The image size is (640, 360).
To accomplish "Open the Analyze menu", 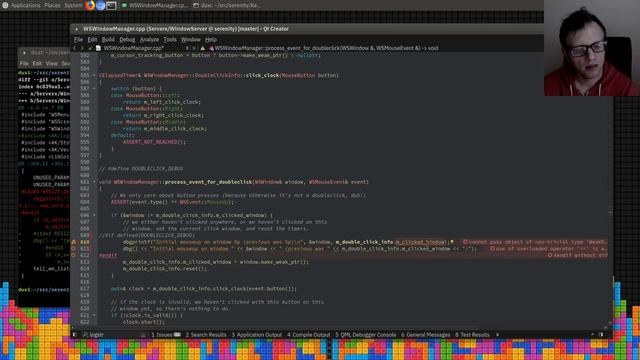I will [149, 40].
